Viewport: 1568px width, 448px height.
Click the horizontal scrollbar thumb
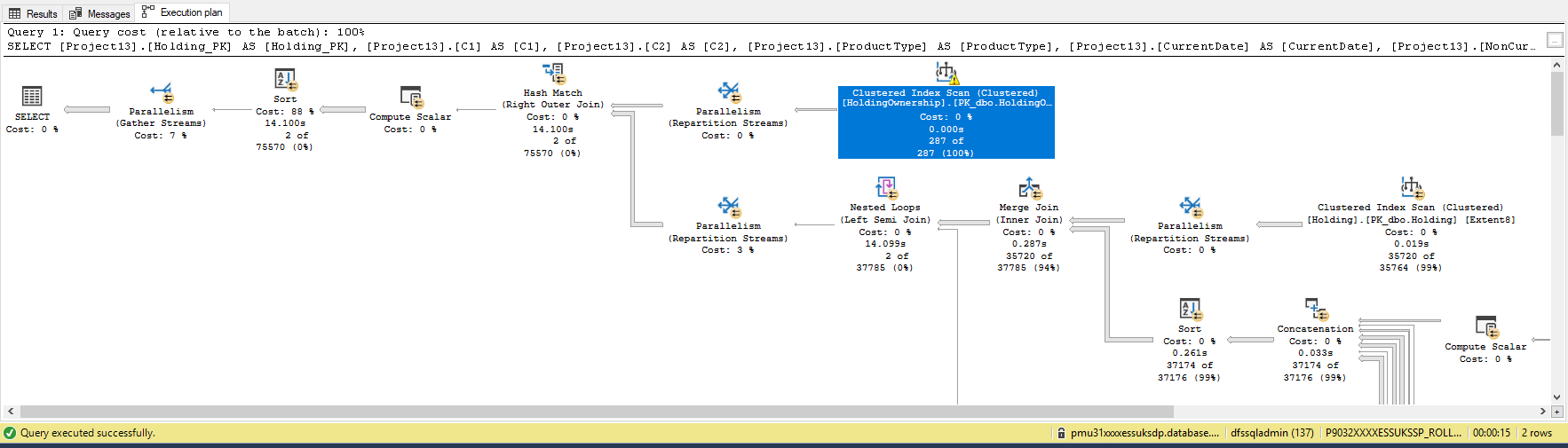coord(597,412)
